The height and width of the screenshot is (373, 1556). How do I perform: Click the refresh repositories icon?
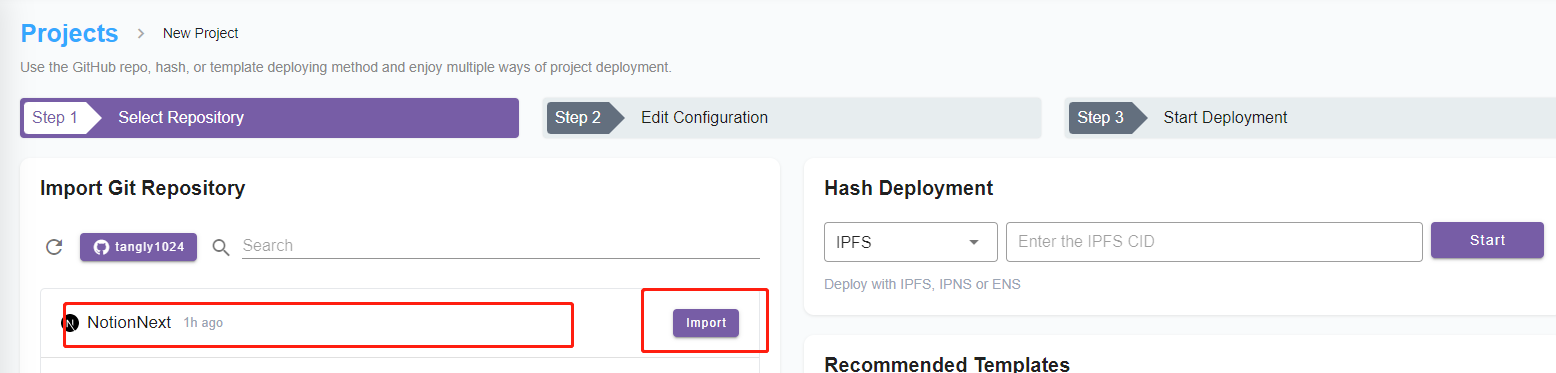point(54,247)
